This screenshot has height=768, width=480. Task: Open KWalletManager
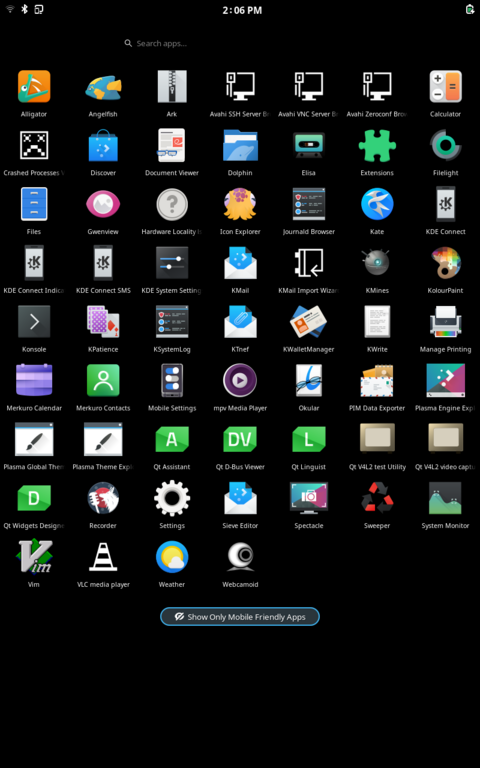coord(309,322)
